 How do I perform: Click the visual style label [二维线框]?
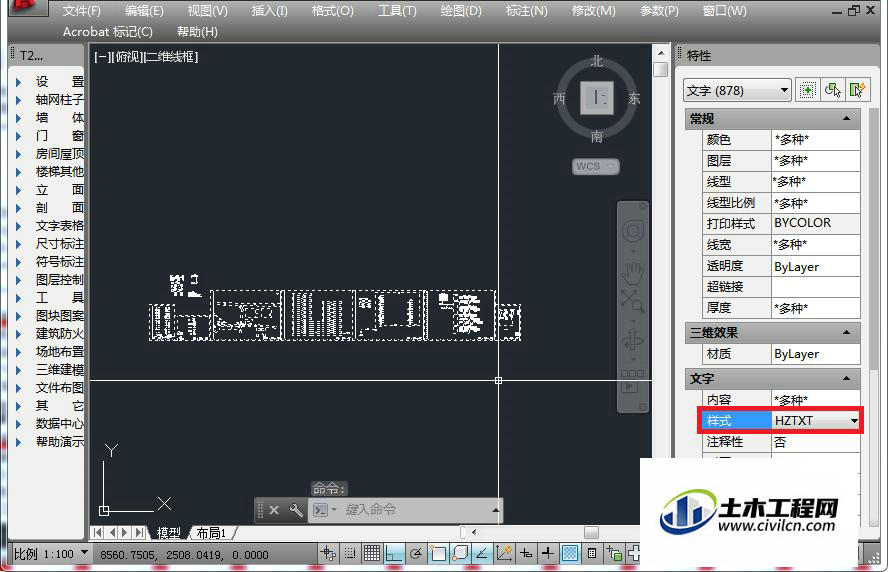pos(172,57)
